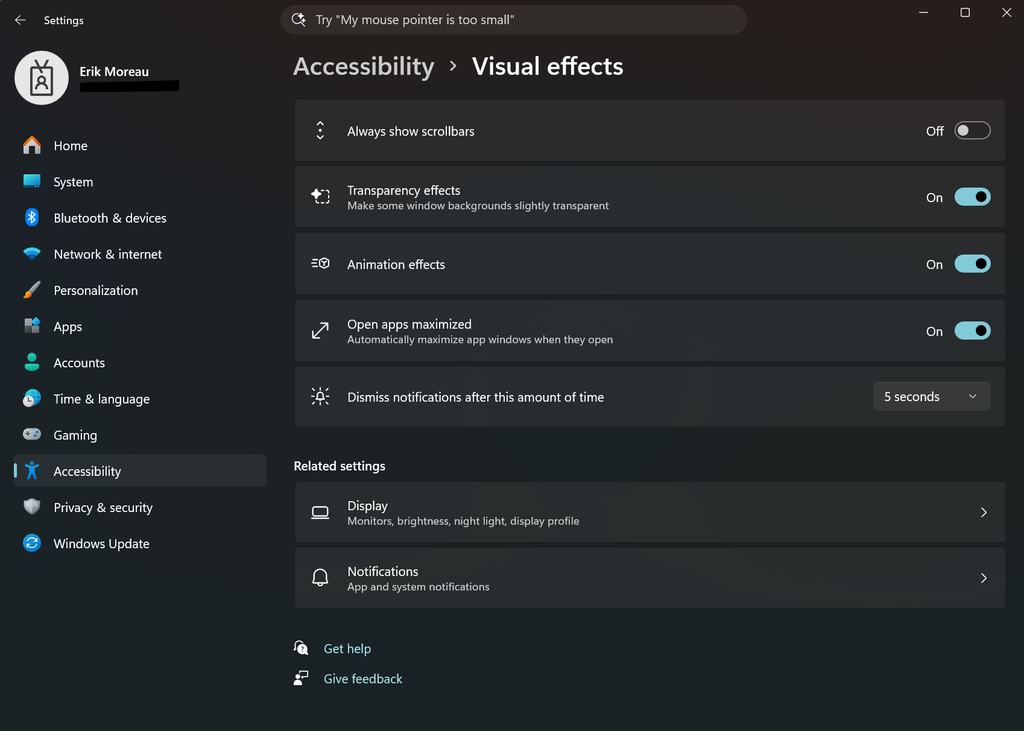Disable Open apps maximized toggle

pos(972,331)
